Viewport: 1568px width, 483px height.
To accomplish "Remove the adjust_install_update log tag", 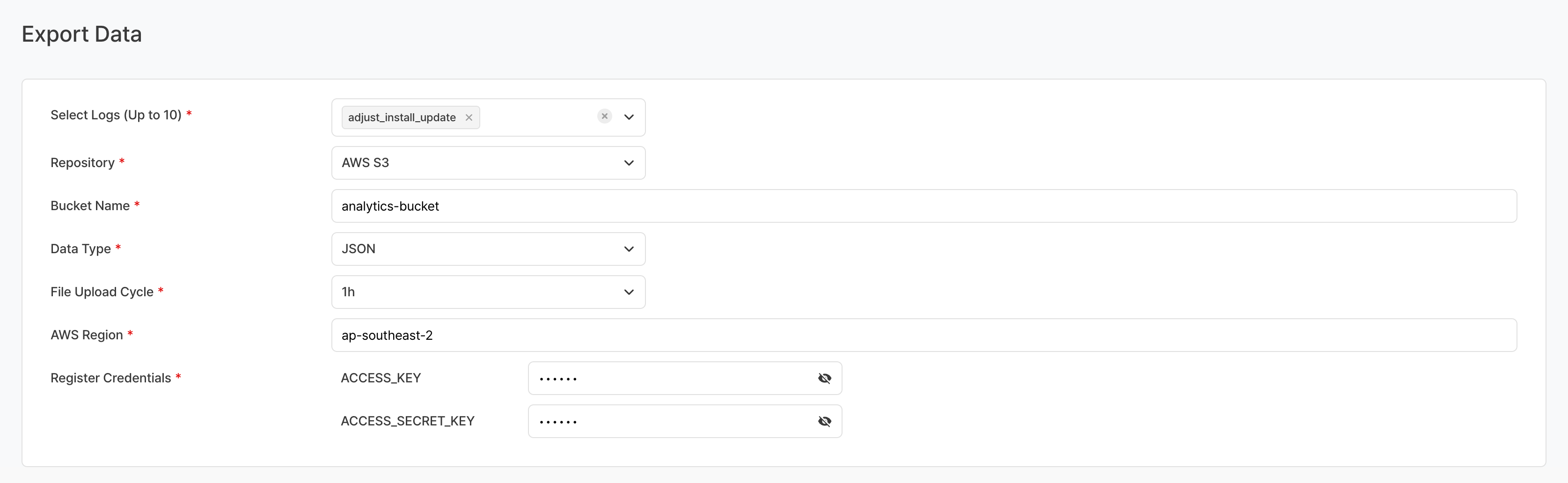I will point(469,117).
